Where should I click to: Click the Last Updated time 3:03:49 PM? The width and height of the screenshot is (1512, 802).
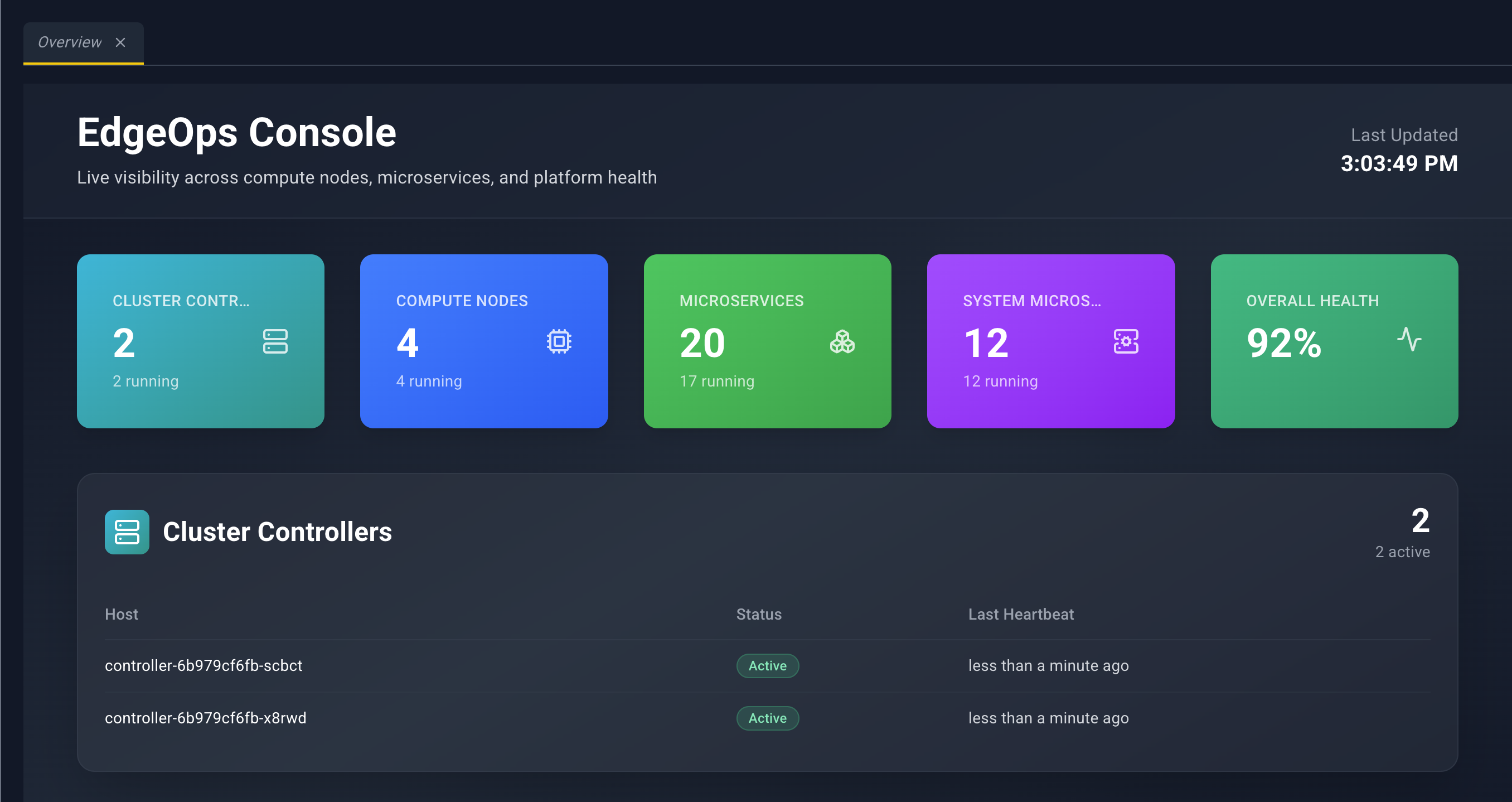tap(1399, 163)
